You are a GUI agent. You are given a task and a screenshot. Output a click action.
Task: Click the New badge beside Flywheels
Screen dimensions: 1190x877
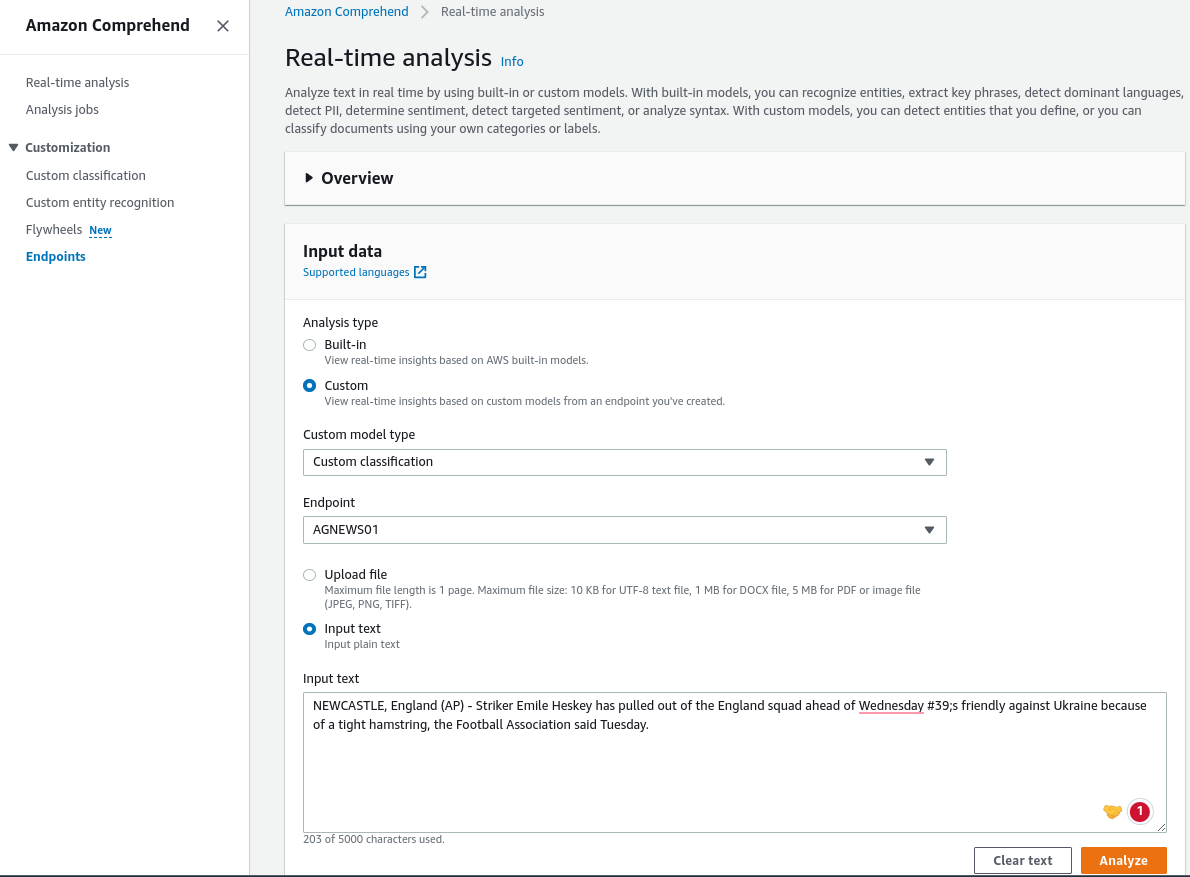100,230
